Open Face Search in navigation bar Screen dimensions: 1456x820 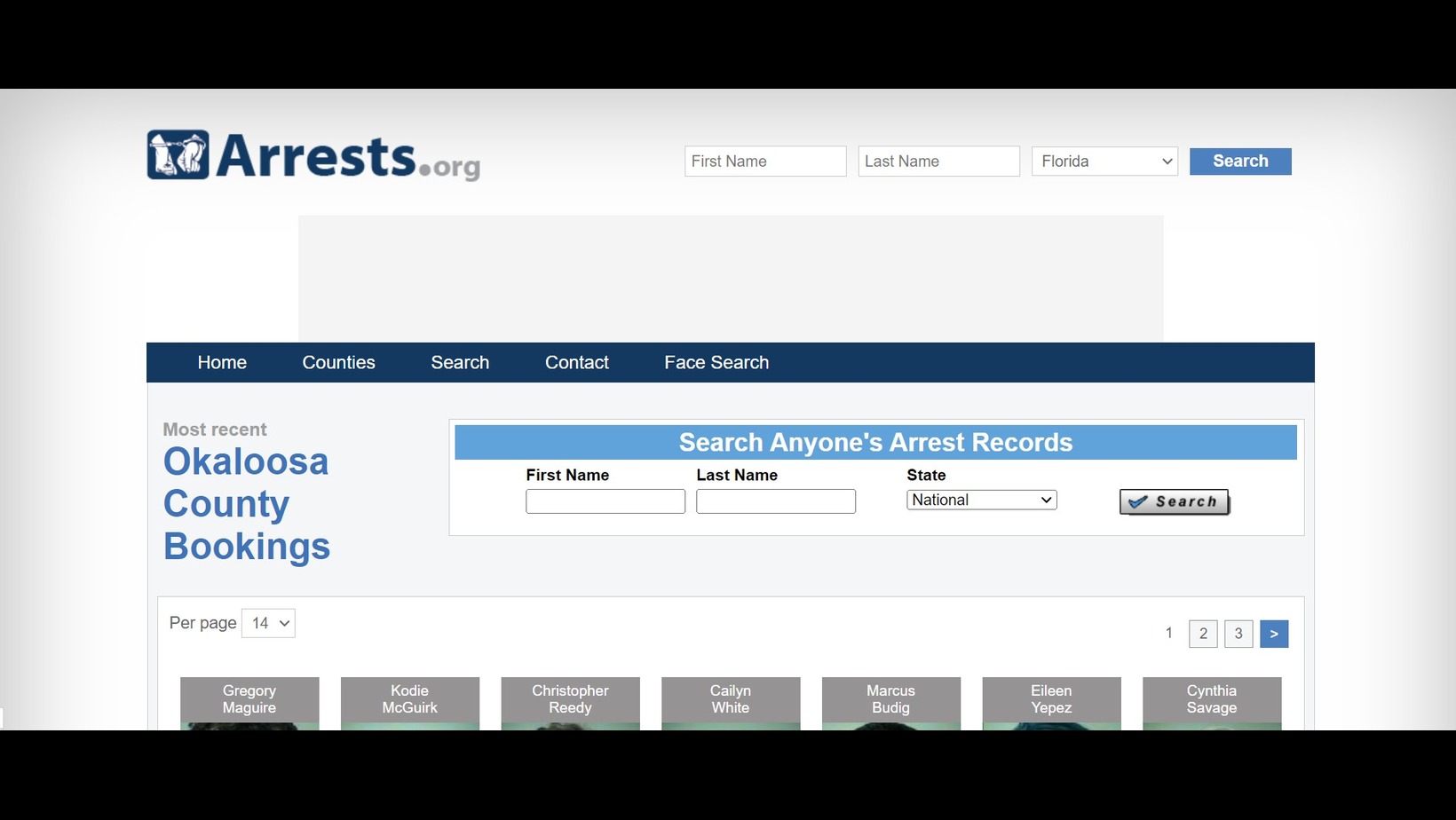pyautogui.click(x=716, y=363)
